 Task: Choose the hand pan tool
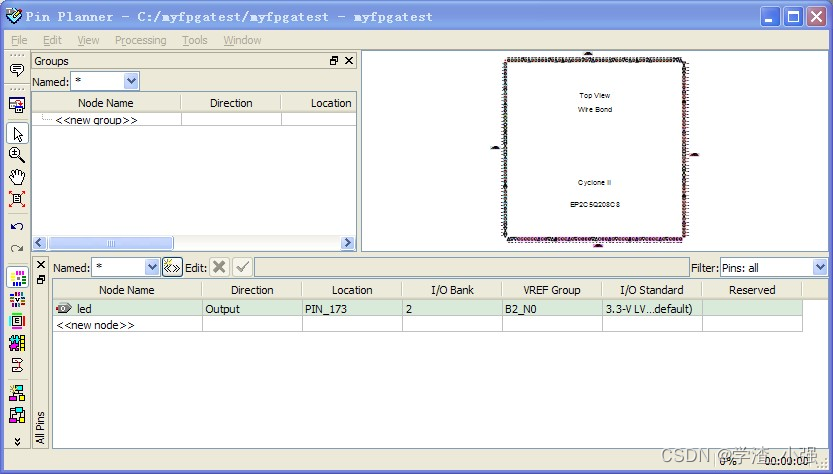tap(17, 177)
